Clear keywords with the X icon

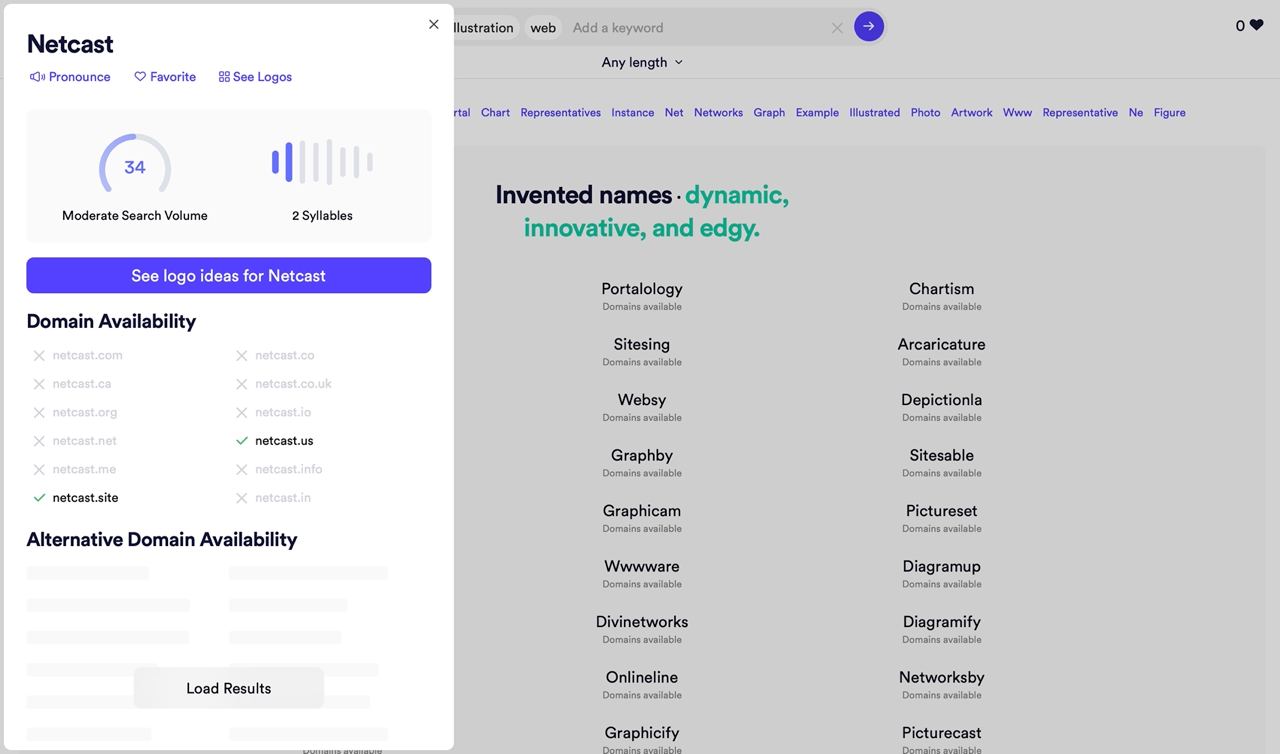[x=837, y=28]
